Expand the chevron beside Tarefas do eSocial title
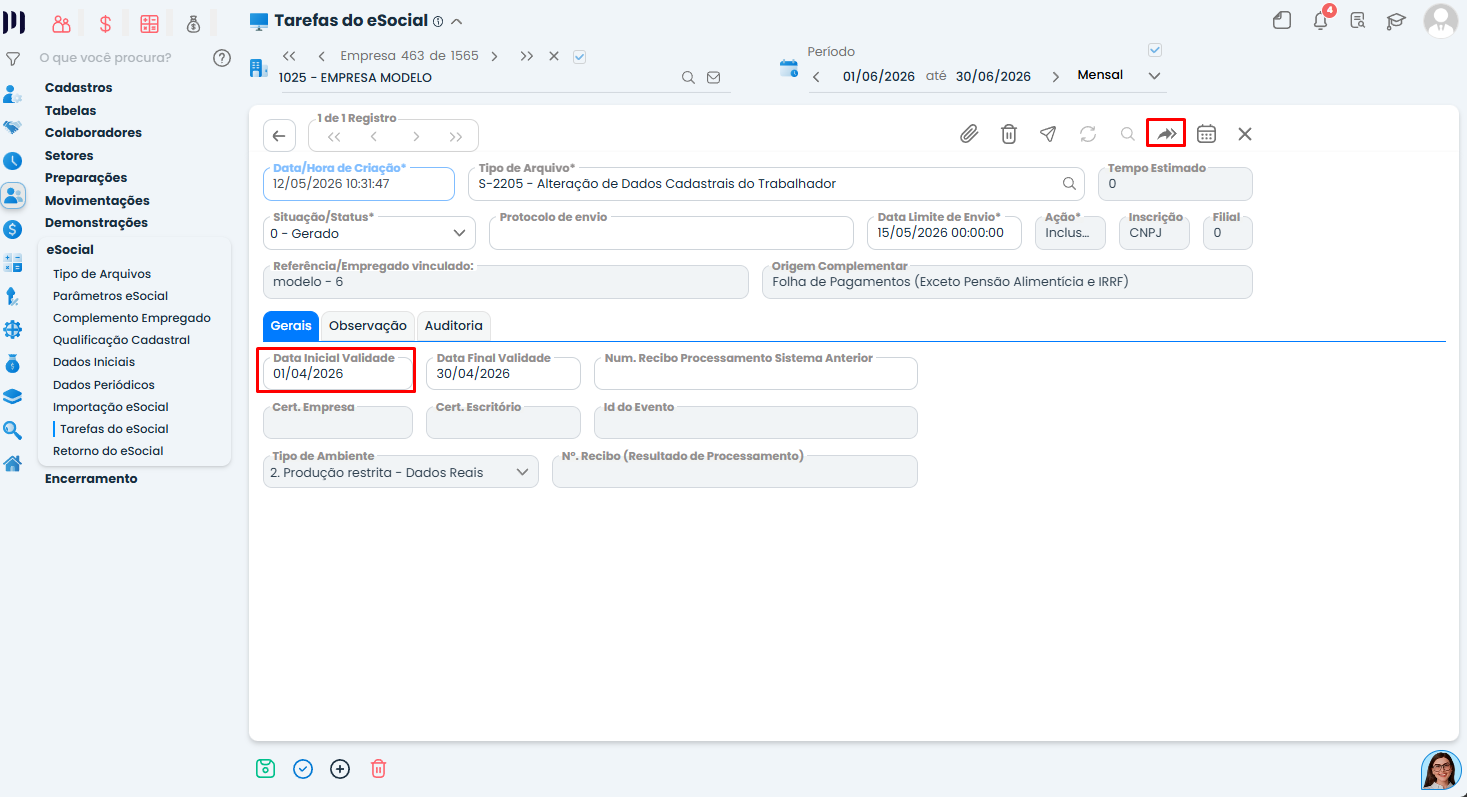Image resolution: width=1467 pixels, height=797 pixels. click(x=457, y=21)
